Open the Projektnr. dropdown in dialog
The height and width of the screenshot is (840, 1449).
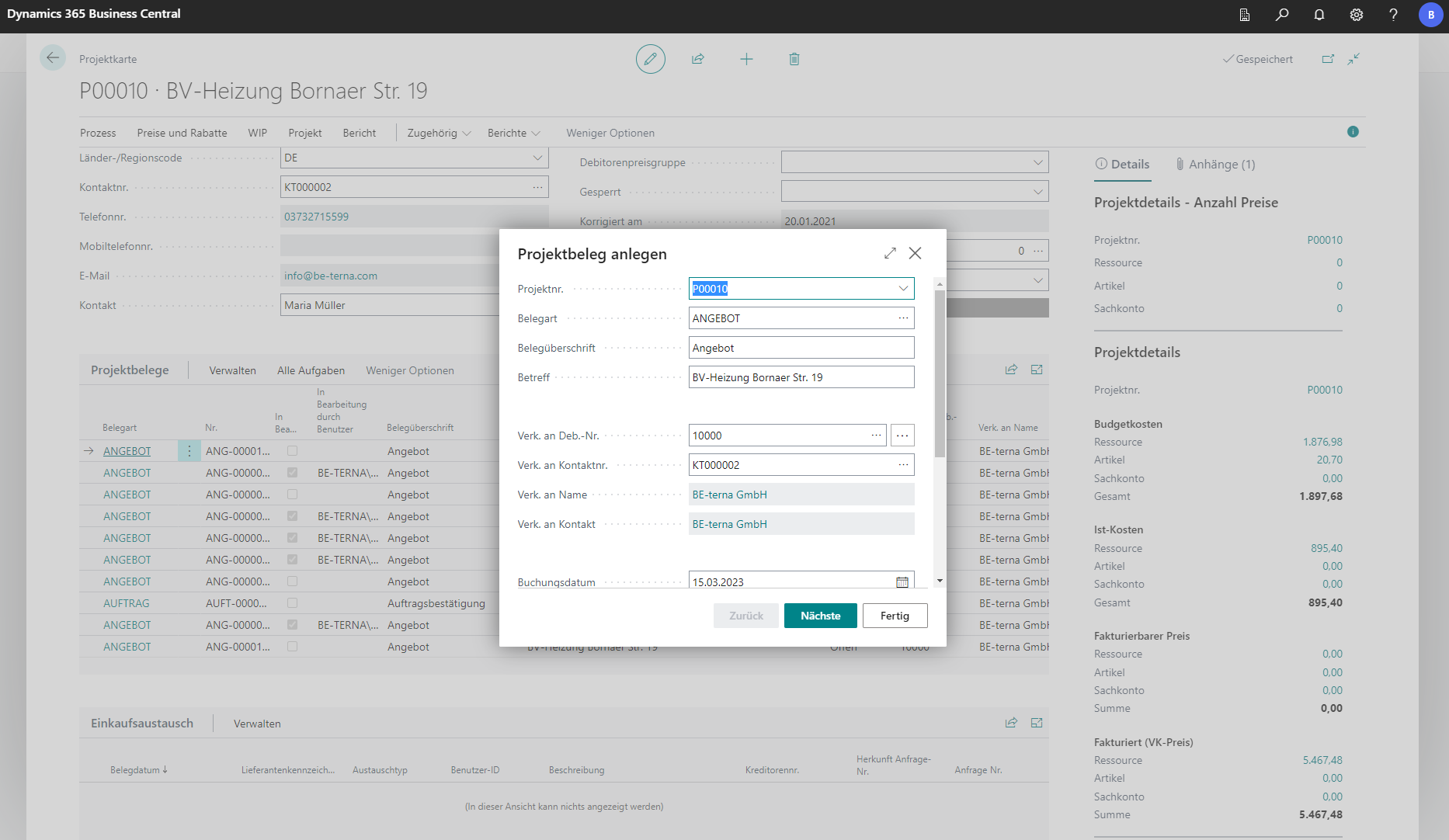point(903,289)
